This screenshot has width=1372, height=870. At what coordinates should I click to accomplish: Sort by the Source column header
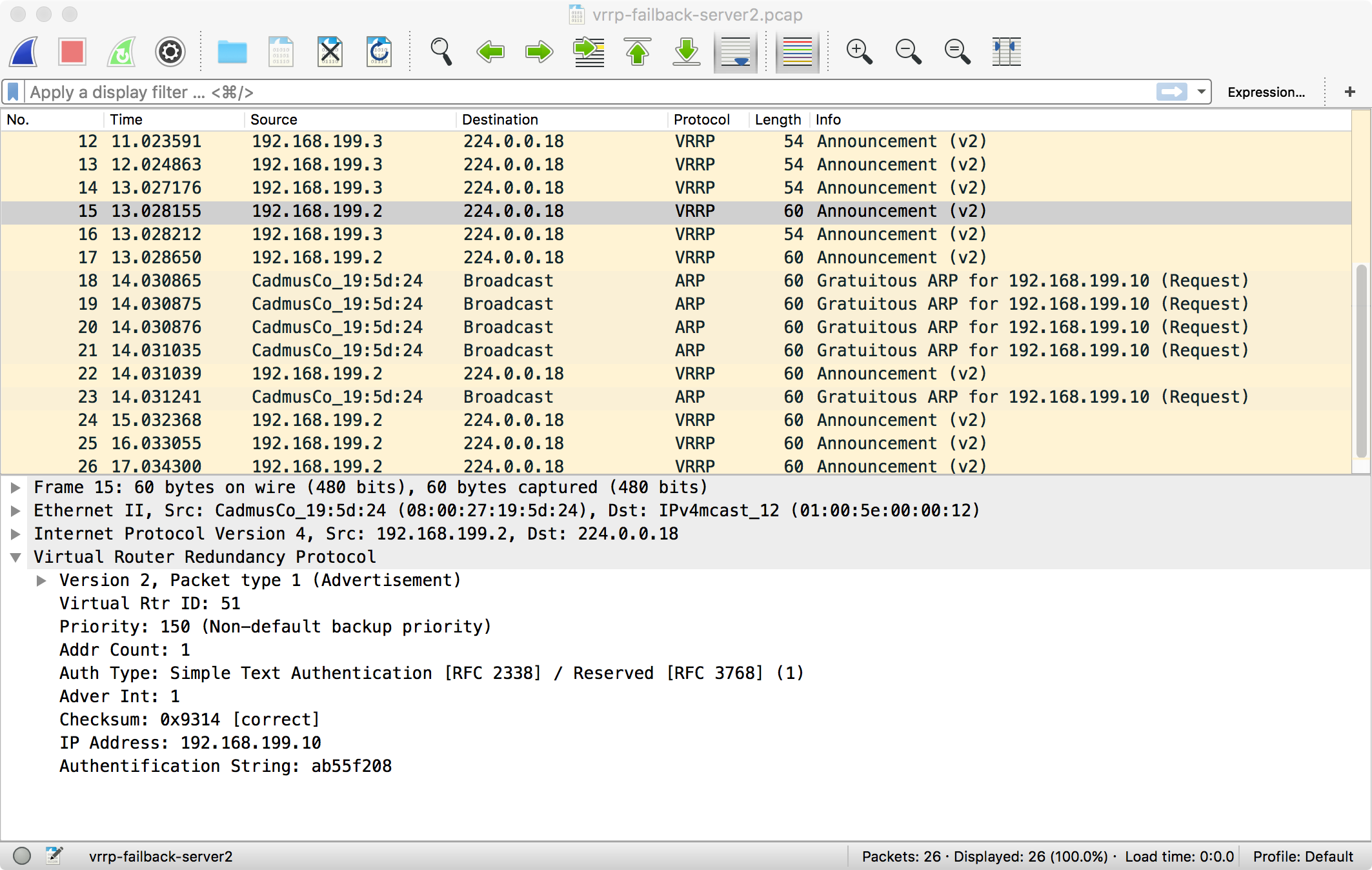tap(274, 119)
